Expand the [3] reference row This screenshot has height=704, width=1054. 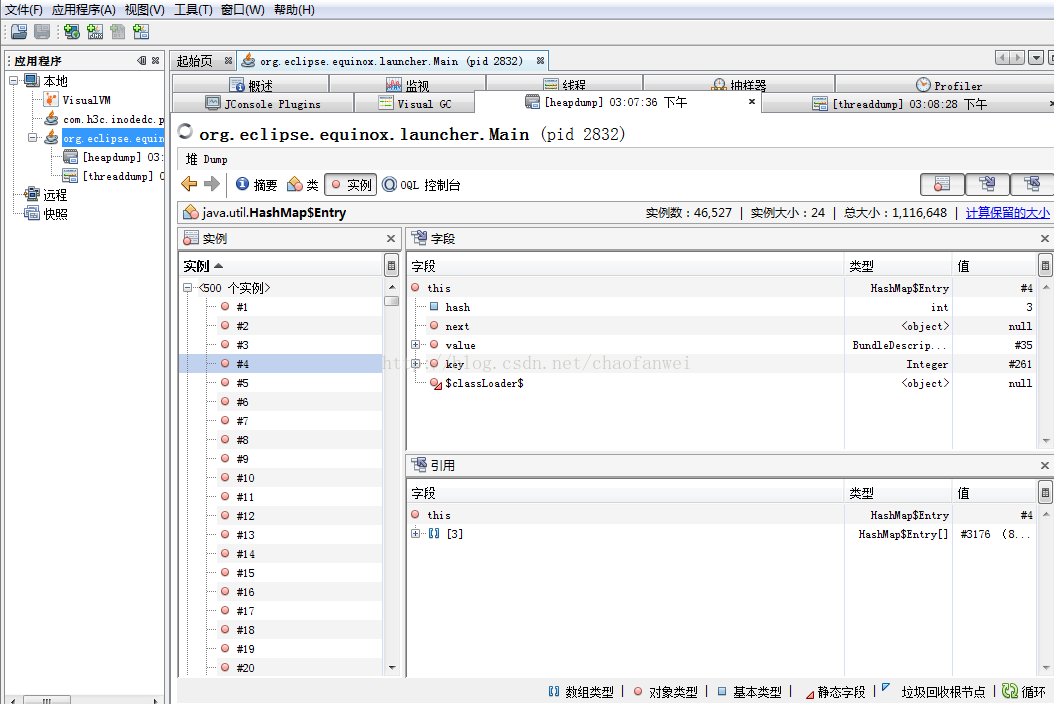415,534
